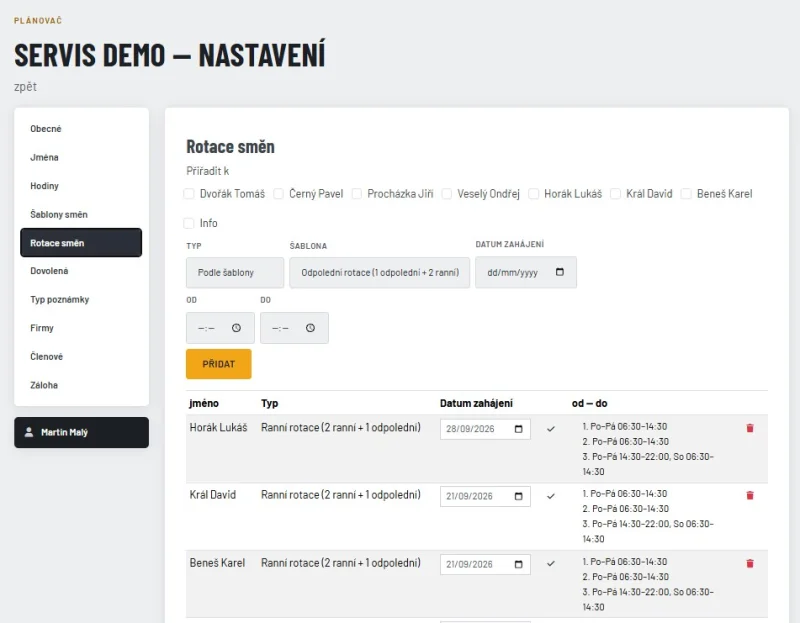The height and width of the screenshot is (623, 800).
Task: Open the Typ dropdown showing Podle šablony
Action: [x=235, y=272]
